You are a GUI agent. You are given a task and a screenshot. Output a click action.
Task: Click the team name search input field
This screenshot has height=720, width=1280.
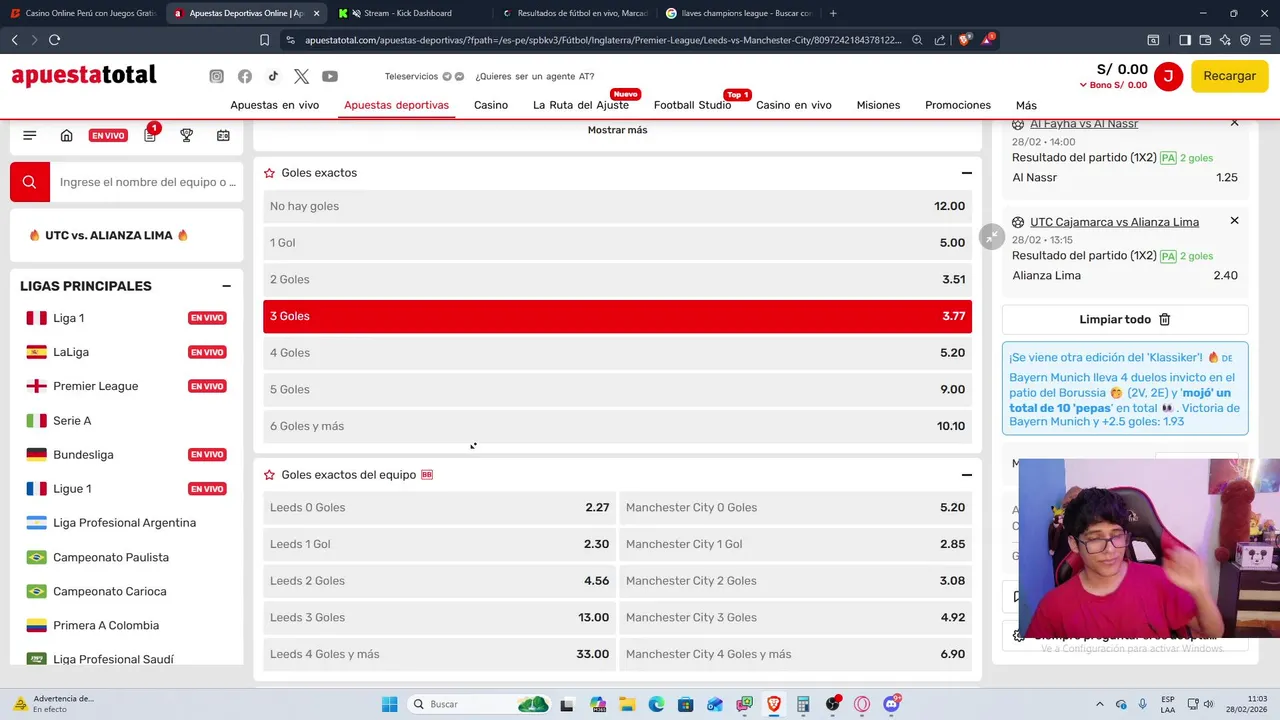tap(147, 182)
